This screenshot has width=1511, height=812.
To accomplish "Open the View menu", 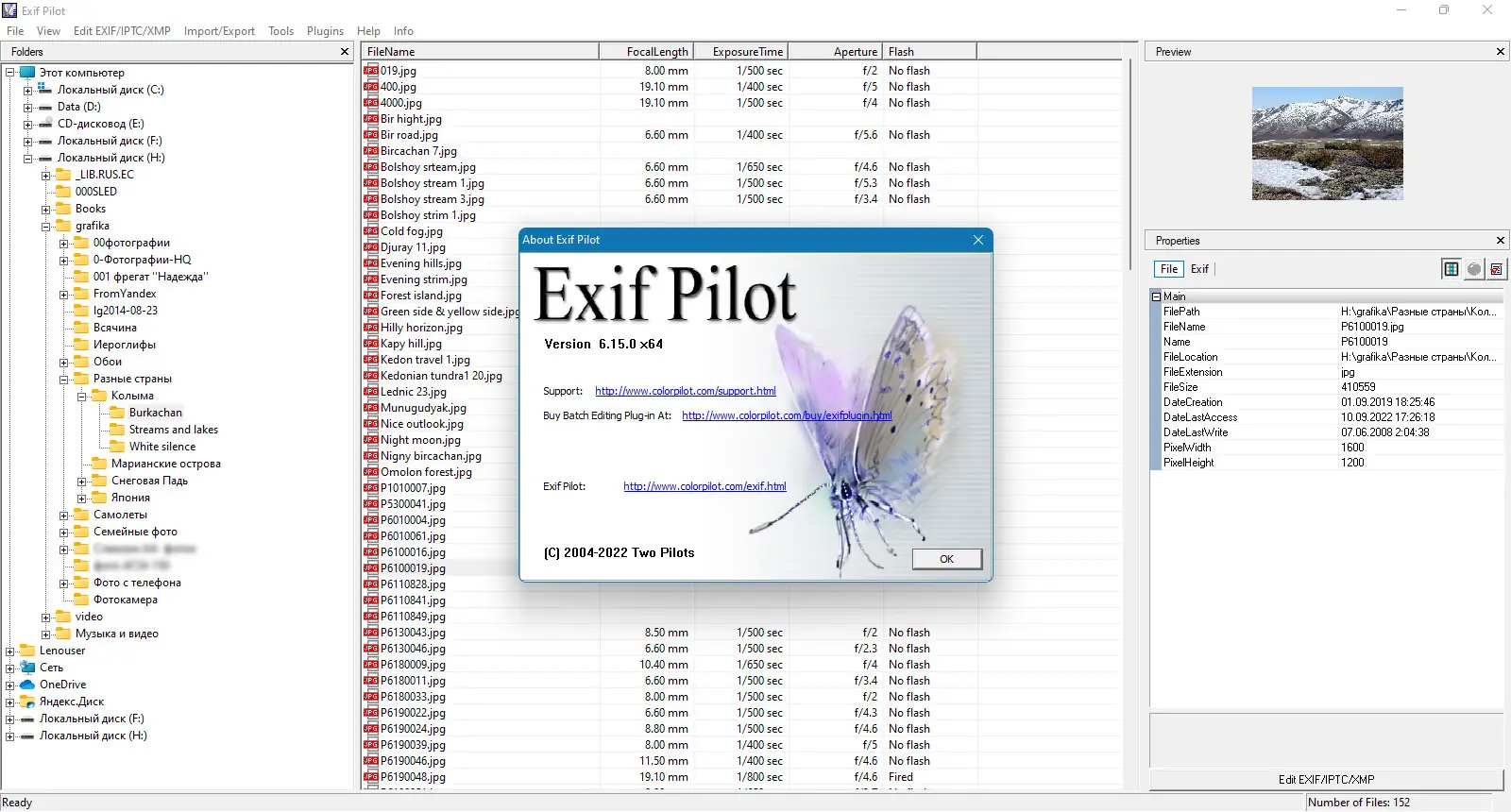I will click(x=48, y=31).
